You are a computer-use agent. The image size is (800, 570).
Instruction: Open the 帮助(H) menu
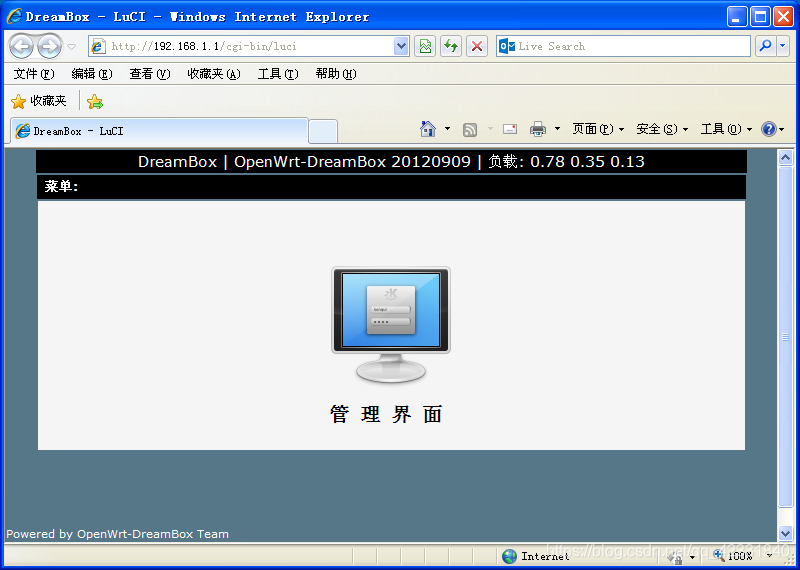tap(336, 74)
